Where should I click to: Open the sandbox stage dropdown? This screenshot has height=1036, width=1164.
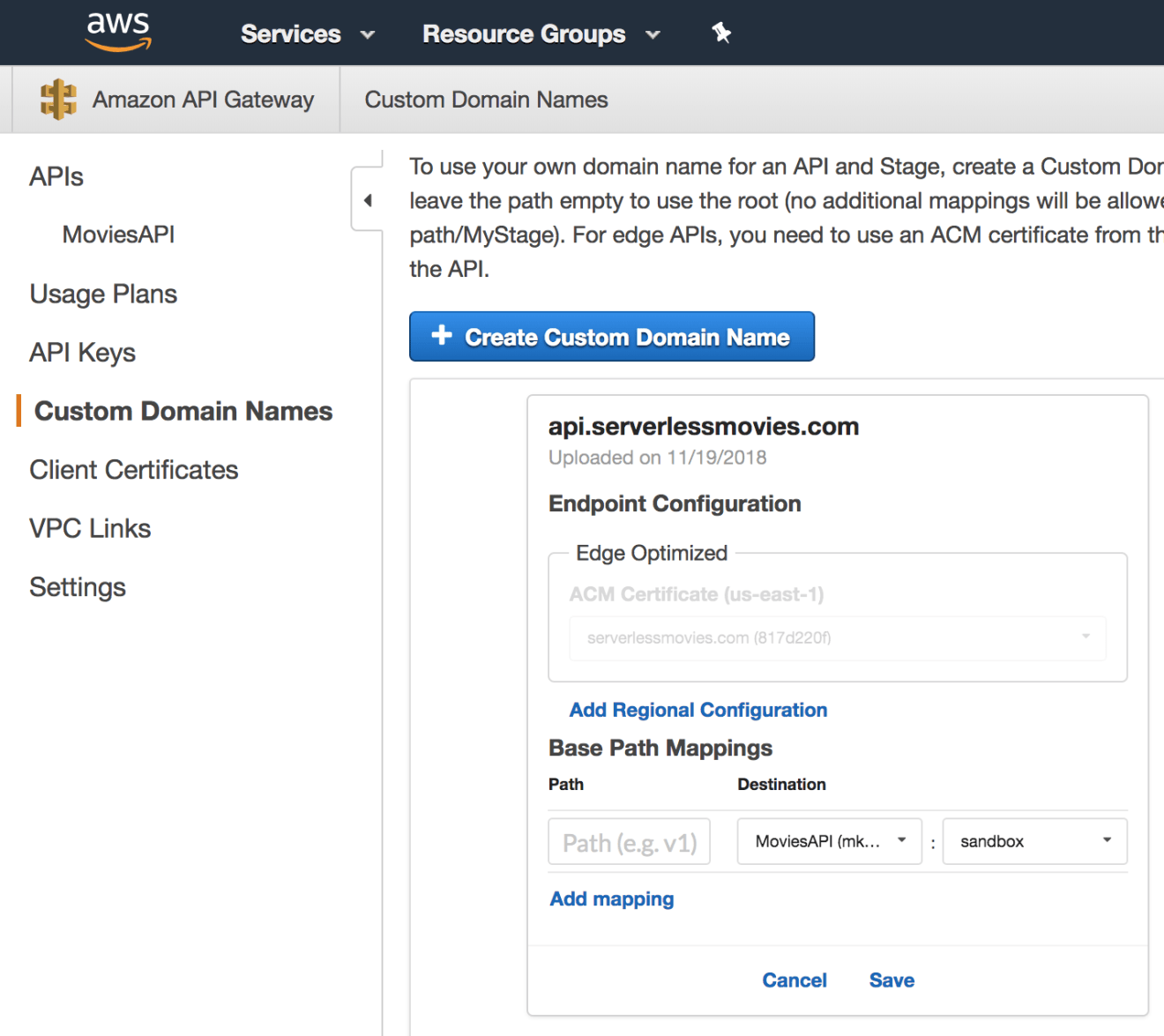(x=1034, y=841)
